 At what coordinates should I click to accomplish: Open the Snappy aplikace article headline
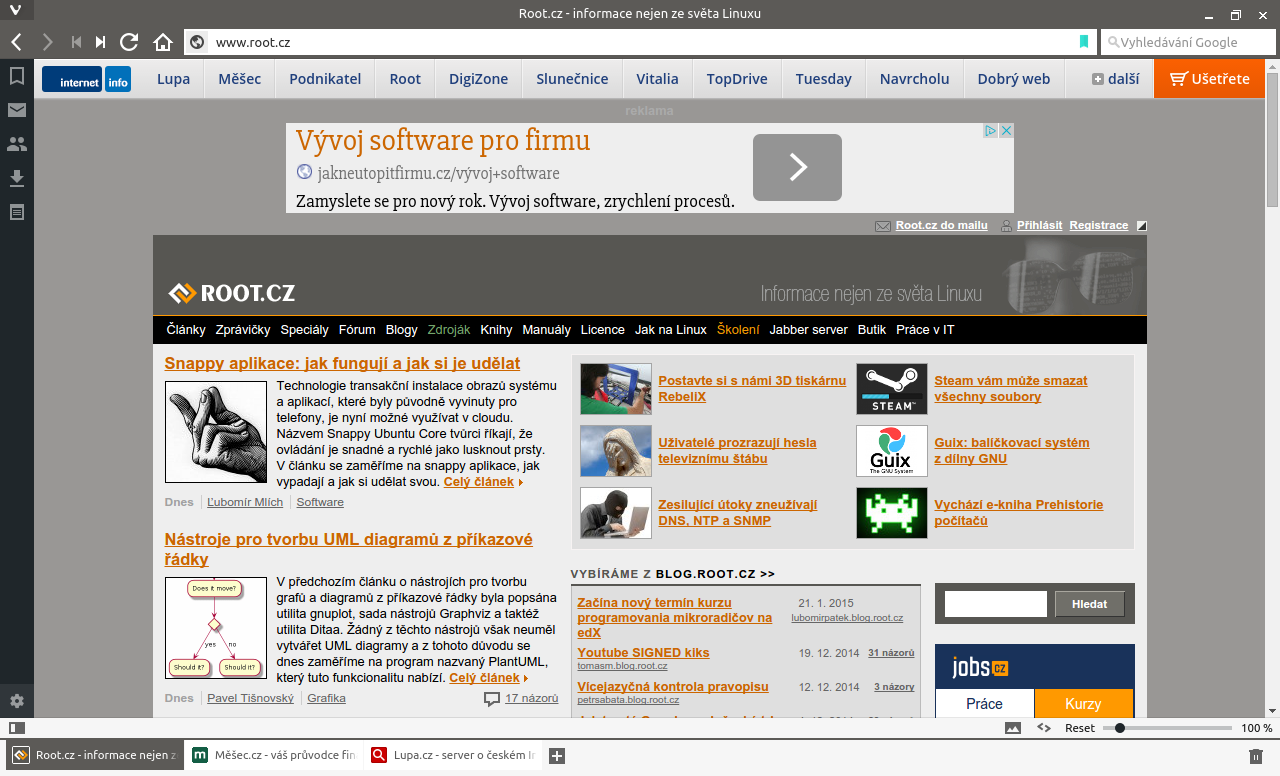[343, 363]
